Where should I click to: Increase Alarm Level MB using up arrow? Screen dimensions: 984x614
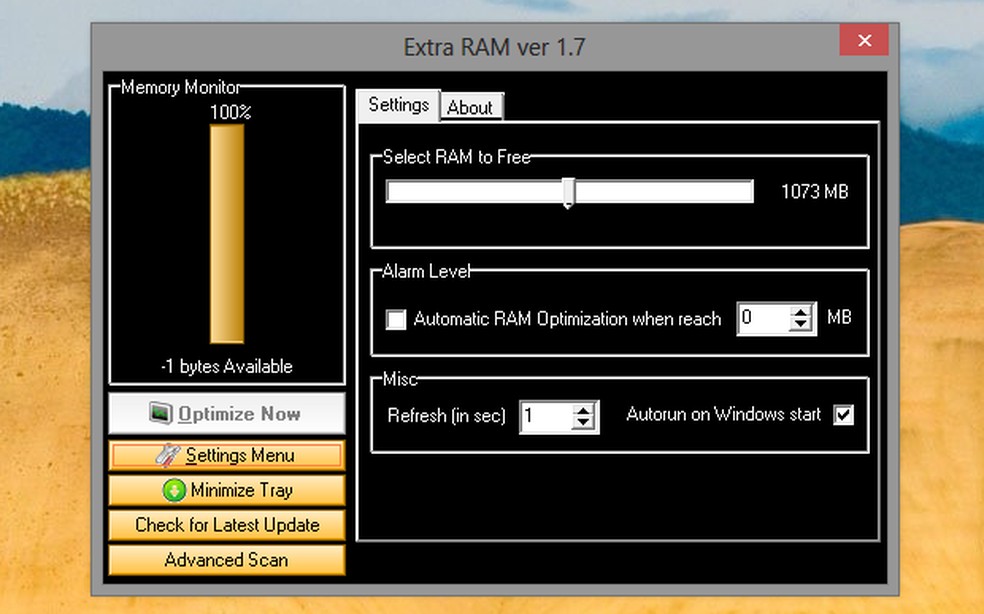pyautogui.click(x=801, y=312)
